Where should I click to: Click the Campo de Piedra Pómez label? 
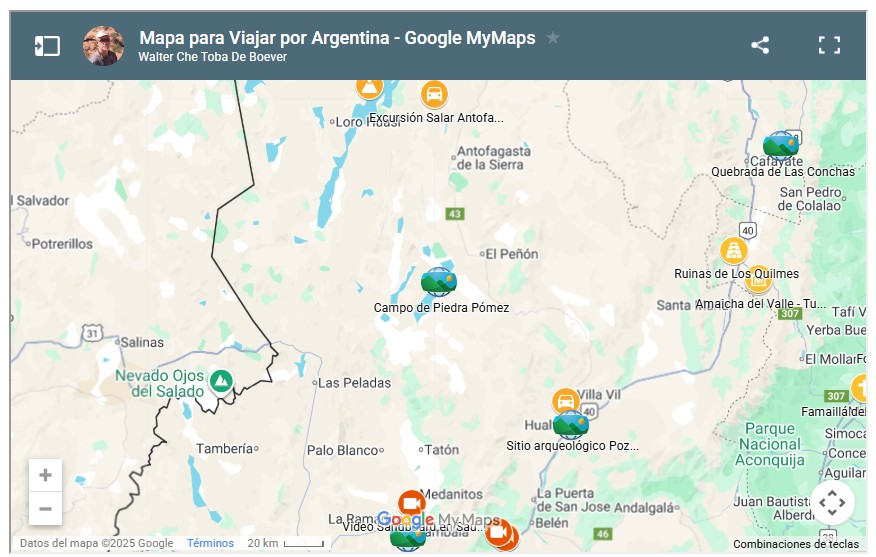pos(441,308)
